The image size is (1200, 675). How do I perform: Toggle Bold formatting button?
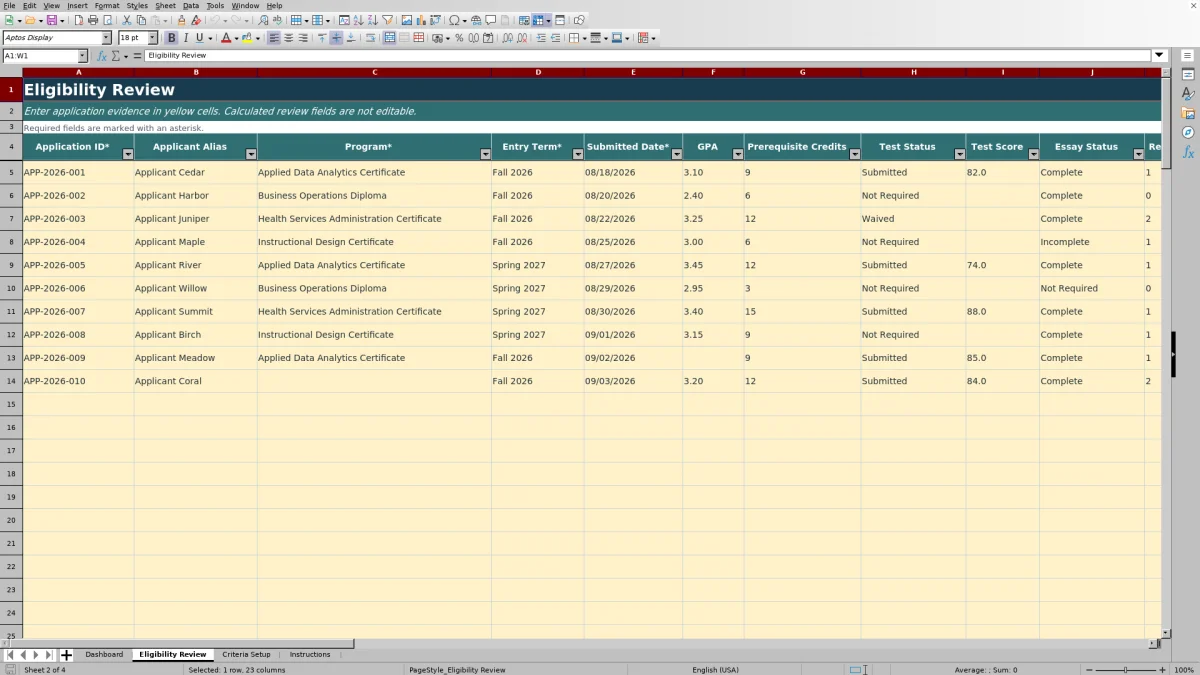point(172,38)
